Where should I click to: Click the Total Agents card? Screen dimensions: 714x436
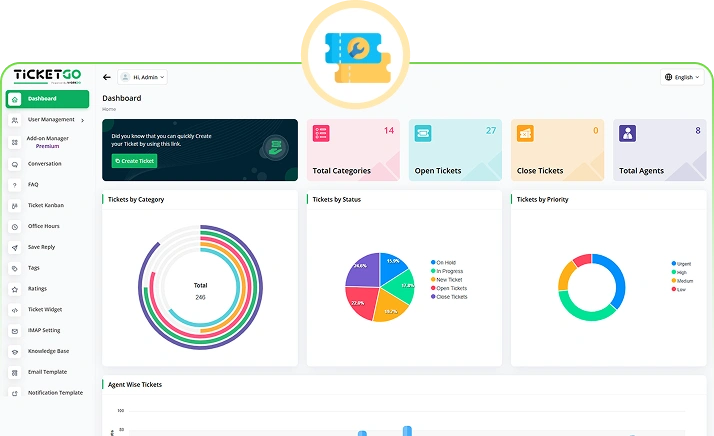[x=659, y=150]
